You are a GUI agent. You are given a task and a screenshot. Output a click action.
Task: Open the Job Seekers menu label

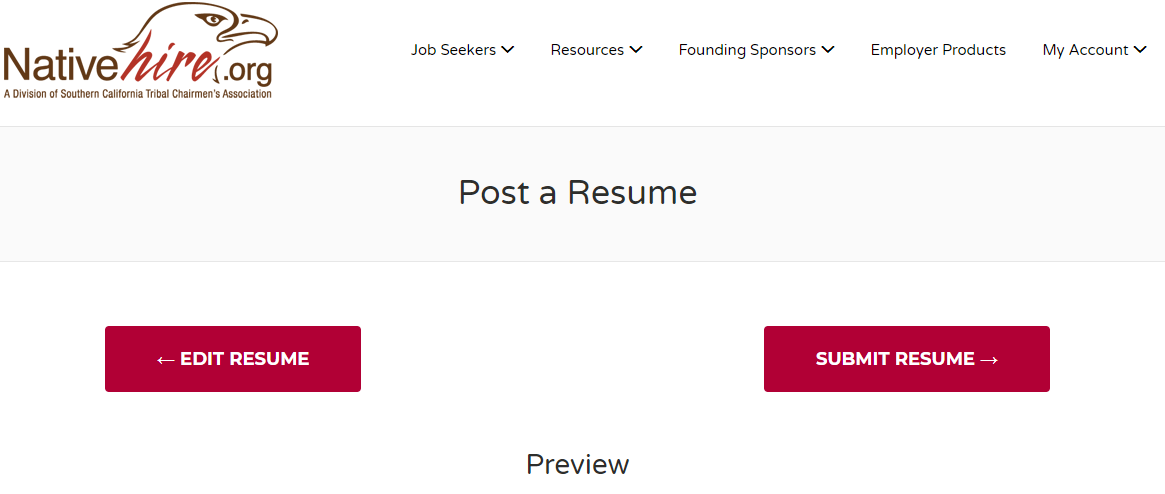point(453,50)
